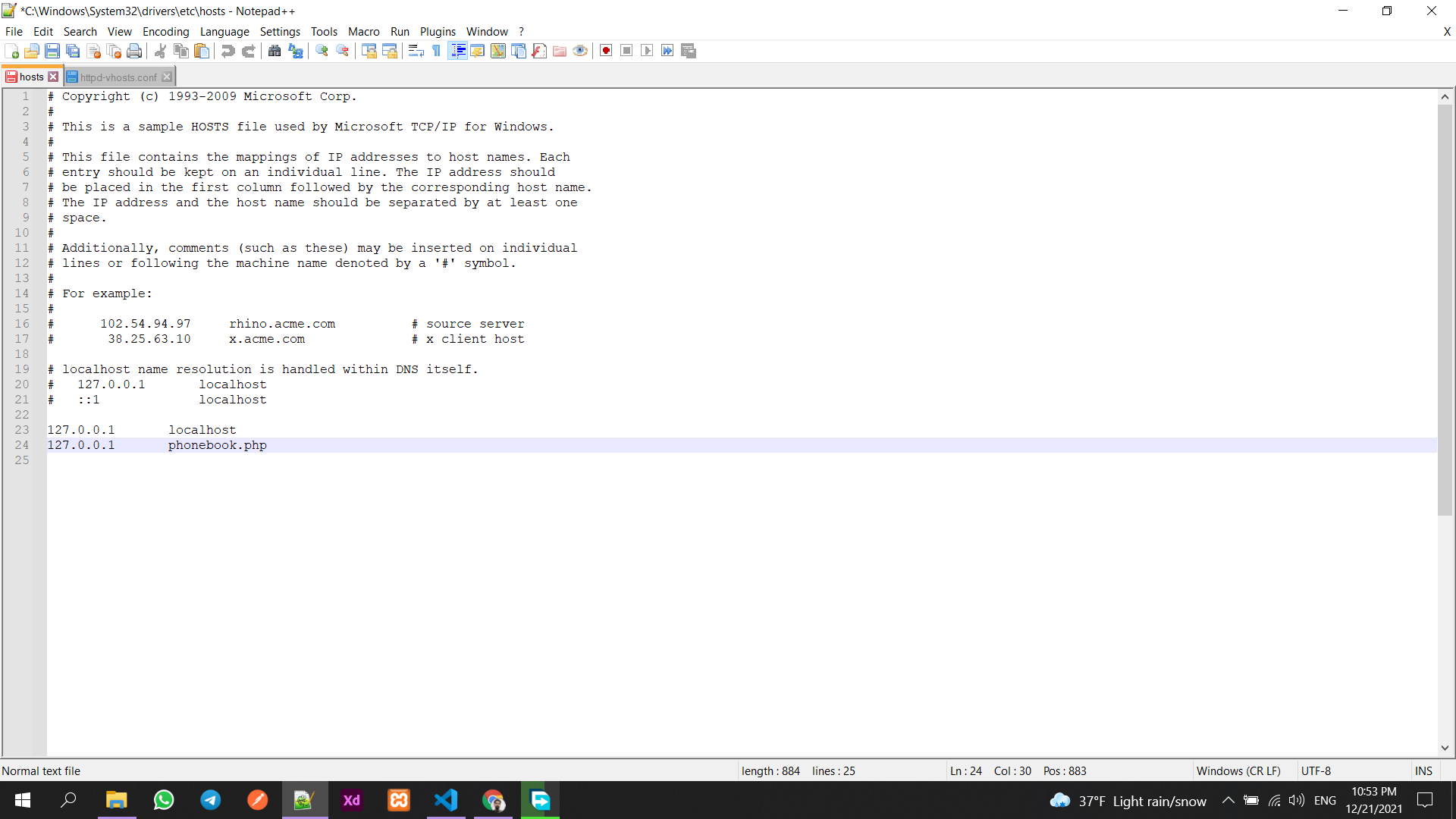Screen dimensions: 1456x819
Task: Open the Plugins menu
Action: click(x=438, y=32)
